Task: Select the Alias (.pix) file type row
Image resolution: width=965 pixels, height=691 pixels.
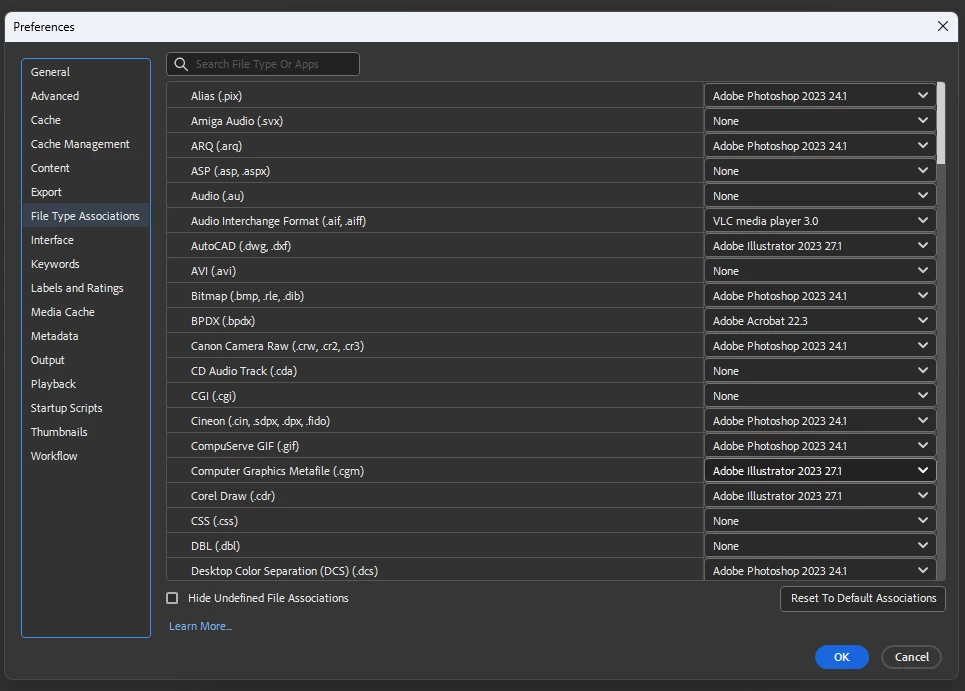Action: 434,95
